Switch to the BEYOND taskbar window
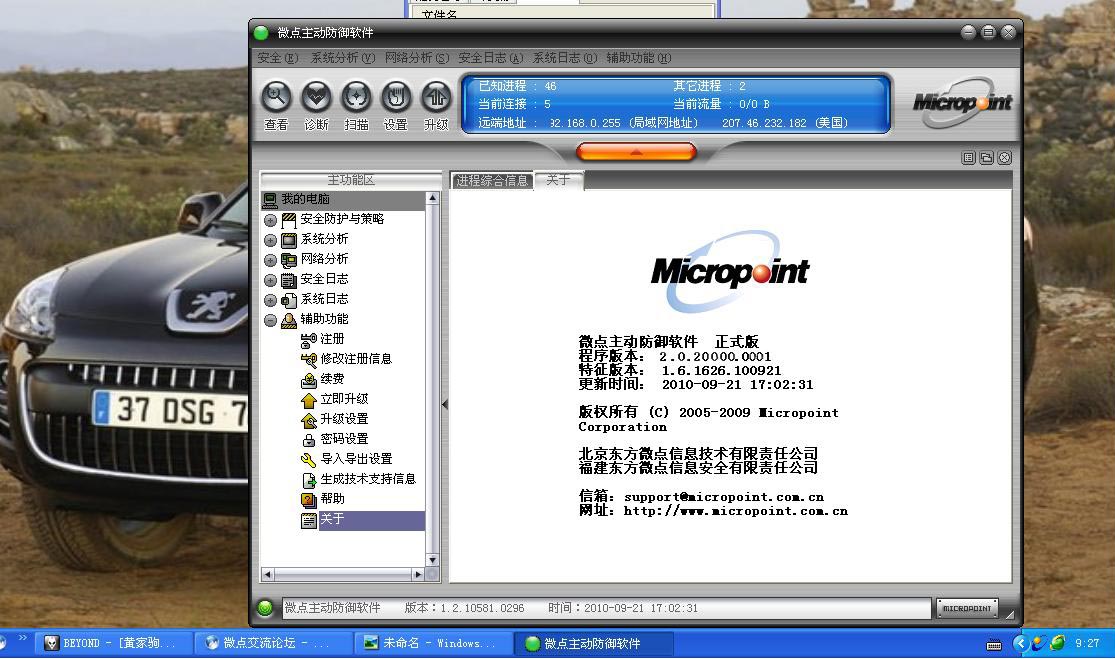 [x=114, y=643]
